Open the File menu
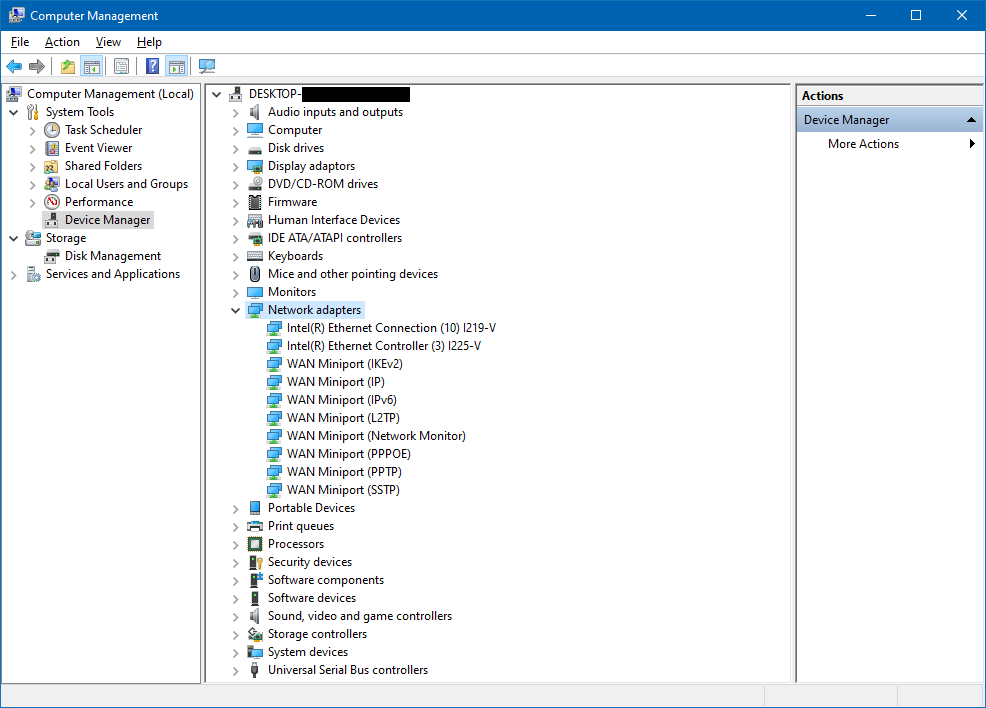This screenshot has width=986, height=708. pyautogui.click(x=20, y=42)
